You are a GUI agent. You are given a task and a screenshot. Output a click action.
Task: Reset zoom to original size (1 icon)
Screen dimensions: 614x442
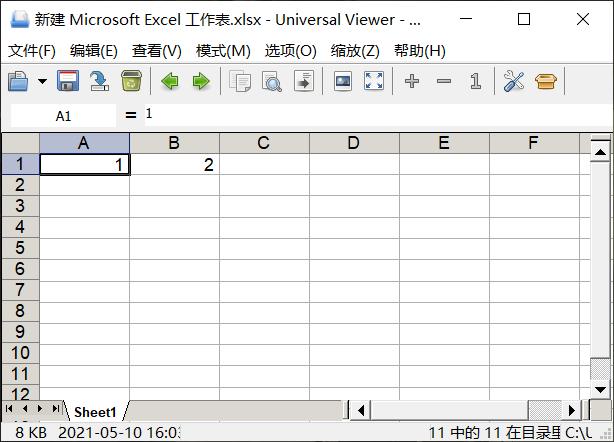pyautogui.click(x=476, y=82)
